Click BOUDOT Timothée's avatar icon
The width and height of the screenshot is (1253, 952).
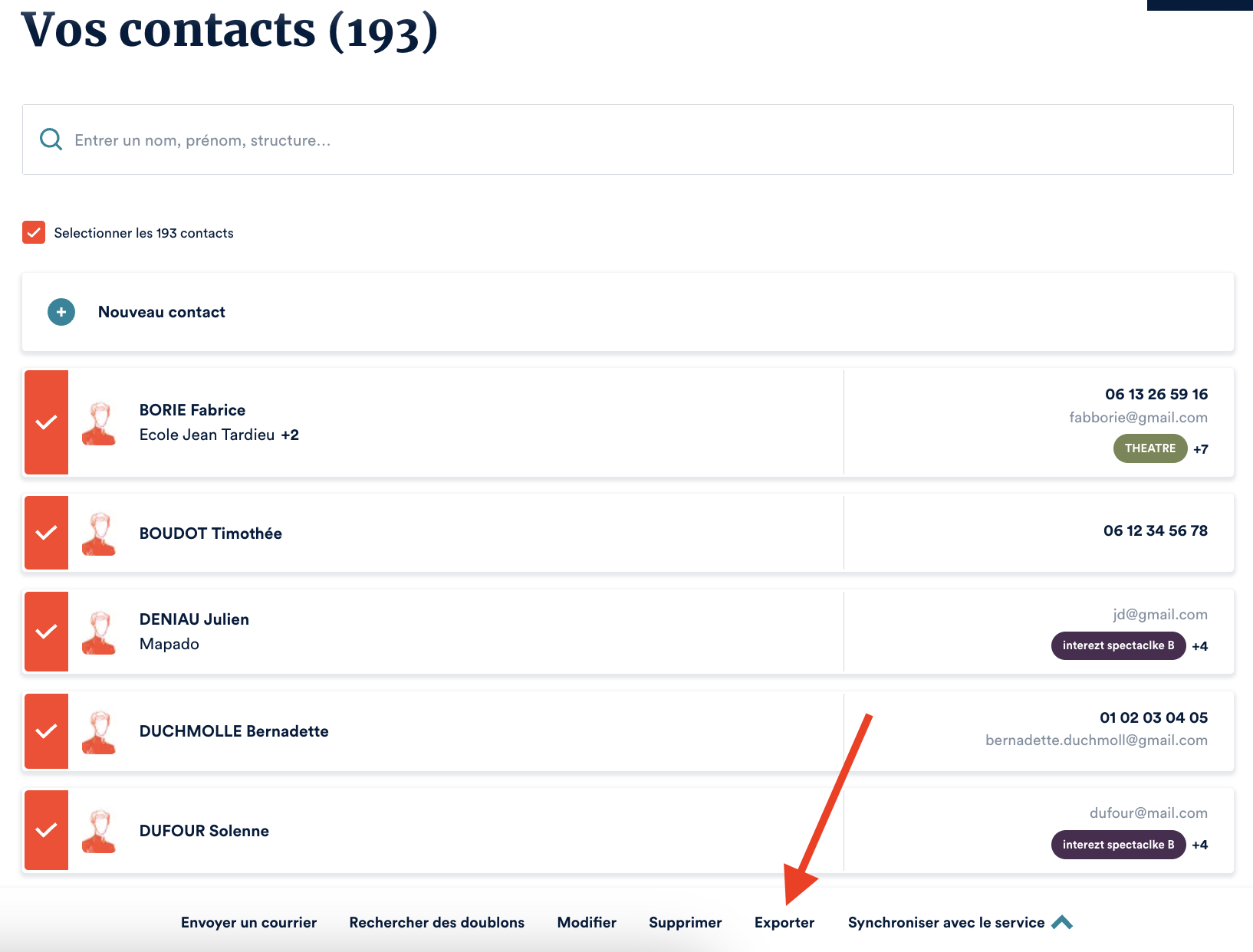click(99, 533)
